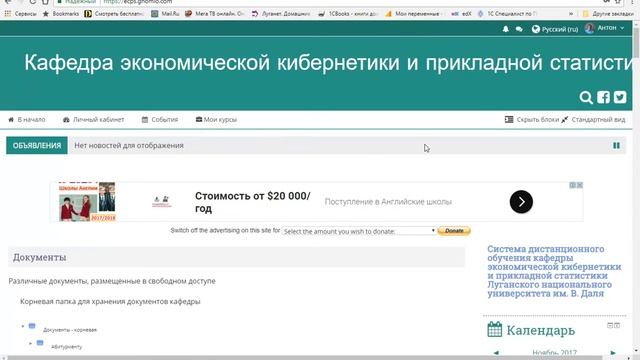This screenshot has height=360, width=640.
Task: Open the Bookmarks star bookmark
Action: tap(61, 13)
